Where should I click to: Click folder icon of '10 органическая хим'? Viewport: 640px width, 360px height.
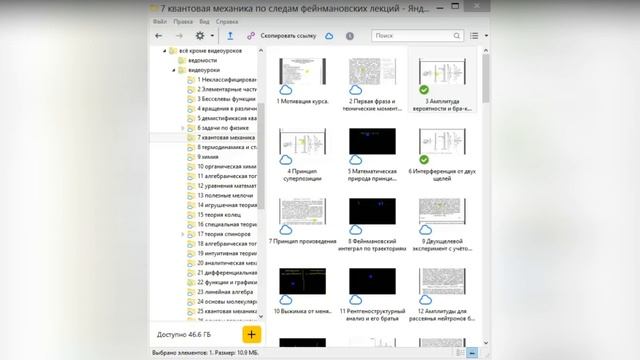[191, 167]
